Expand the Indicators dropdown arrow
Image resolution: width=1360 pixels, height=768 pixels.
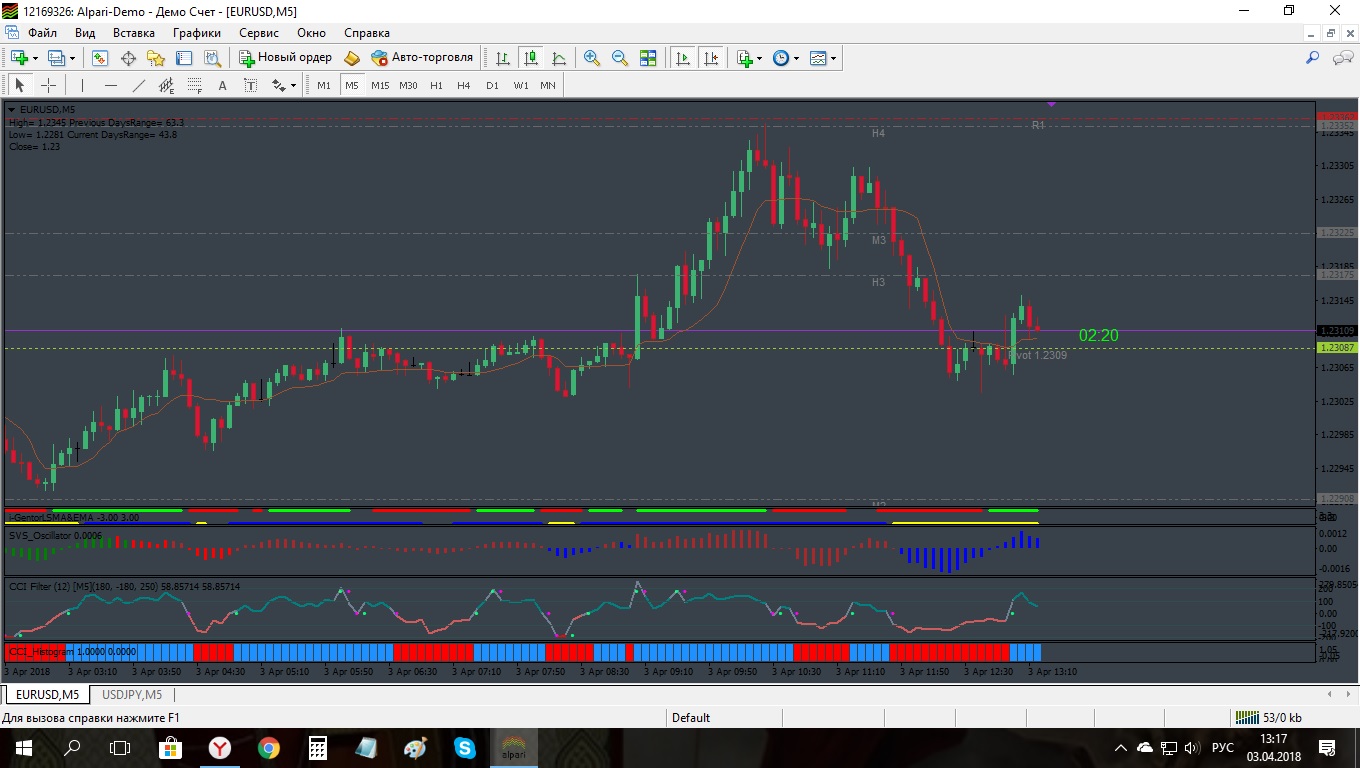760,58
